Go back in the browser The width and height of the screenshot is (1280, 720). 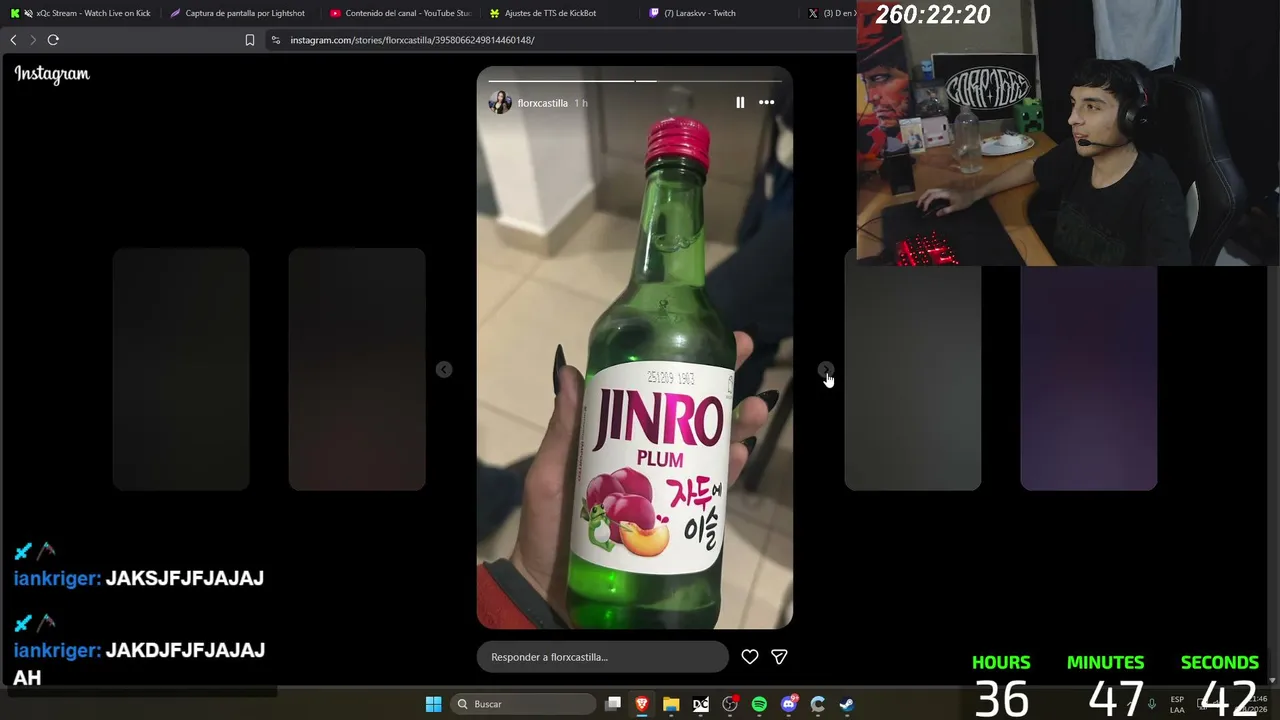(x=13, y=40)
